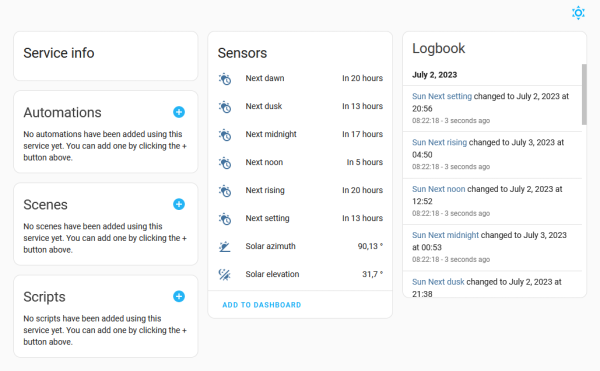
Task: Add a new automation with plus icon
Action: pos(179,112)
